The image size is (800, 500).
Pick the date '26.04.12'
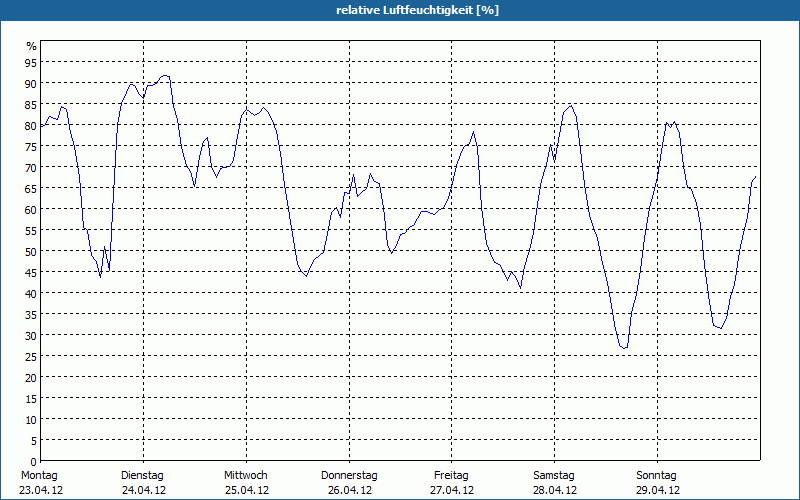pyautogui.click(x=349, y=490)
